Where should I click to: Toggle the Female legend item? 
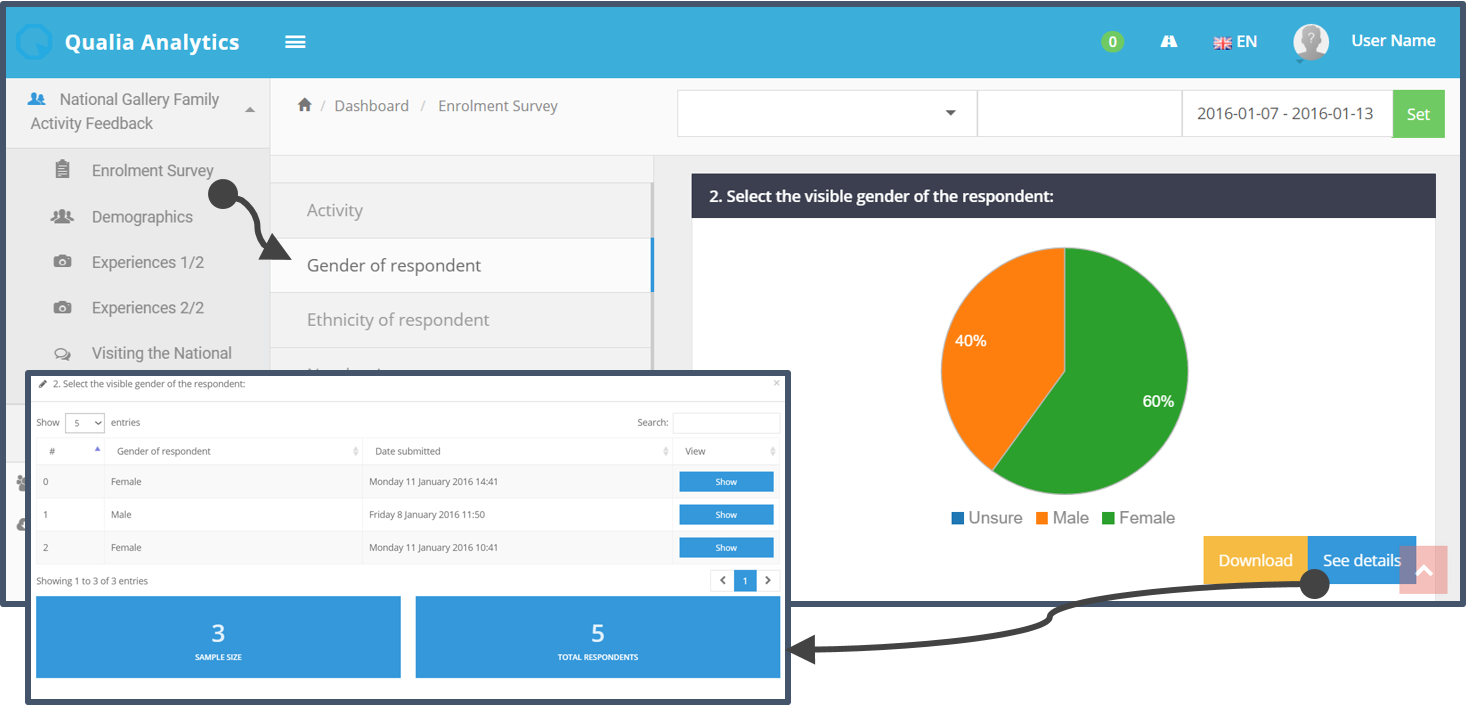pos(1137,518)
